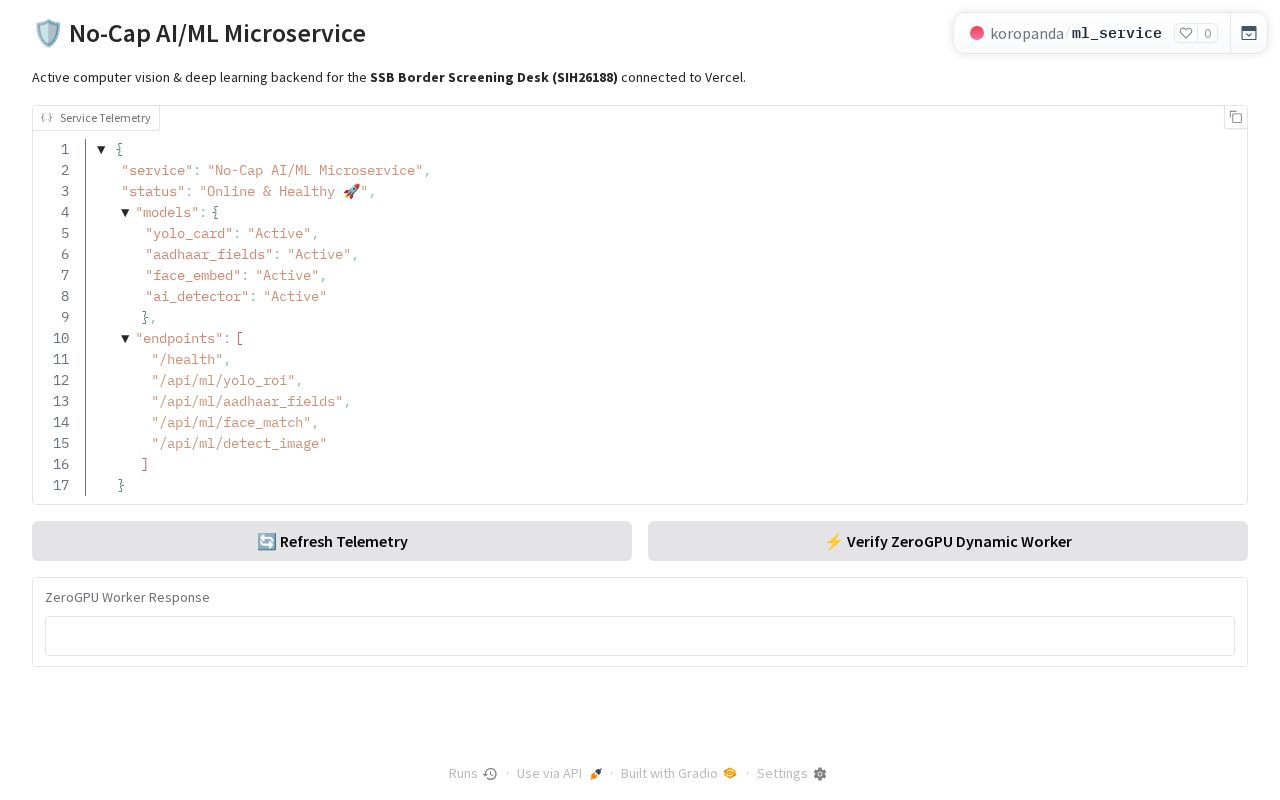Click the "yolo_card" key
Image resolution: width=1280 pixels, height=800 pixels.
point(189,233)
